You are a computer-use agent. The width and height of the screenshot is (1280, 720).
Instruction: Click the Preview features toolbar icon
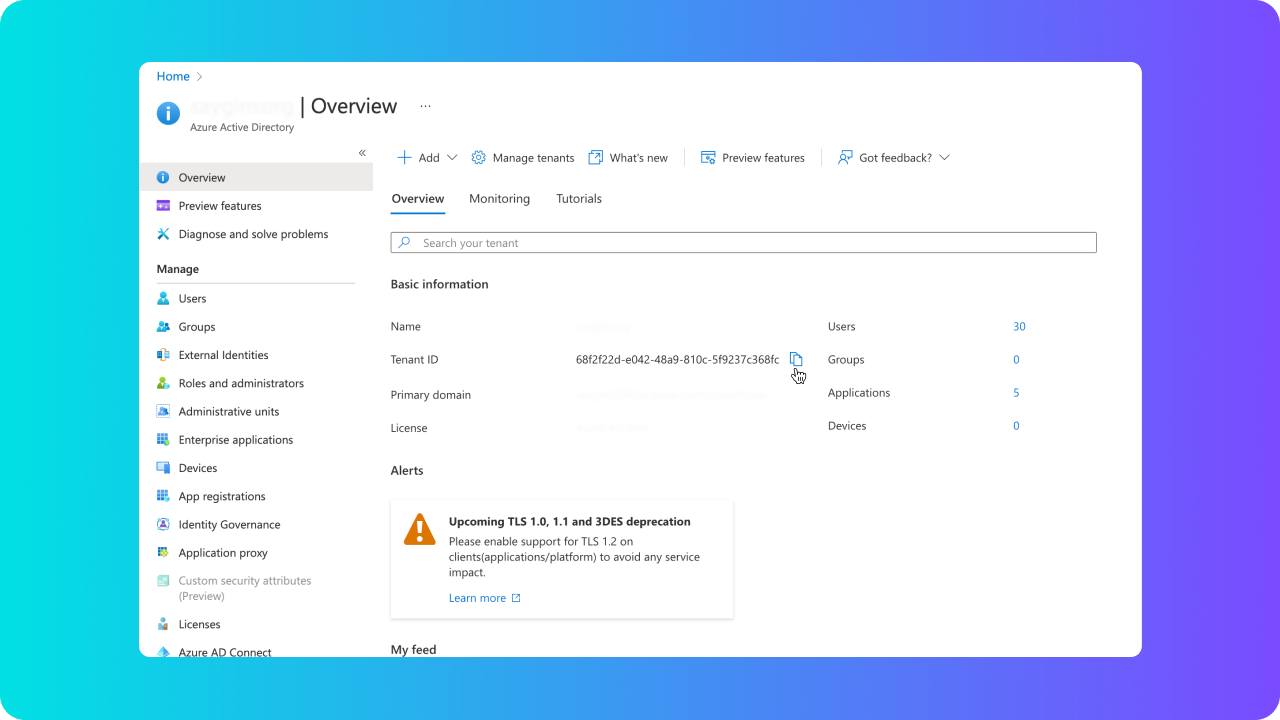[x=708, y=158]
